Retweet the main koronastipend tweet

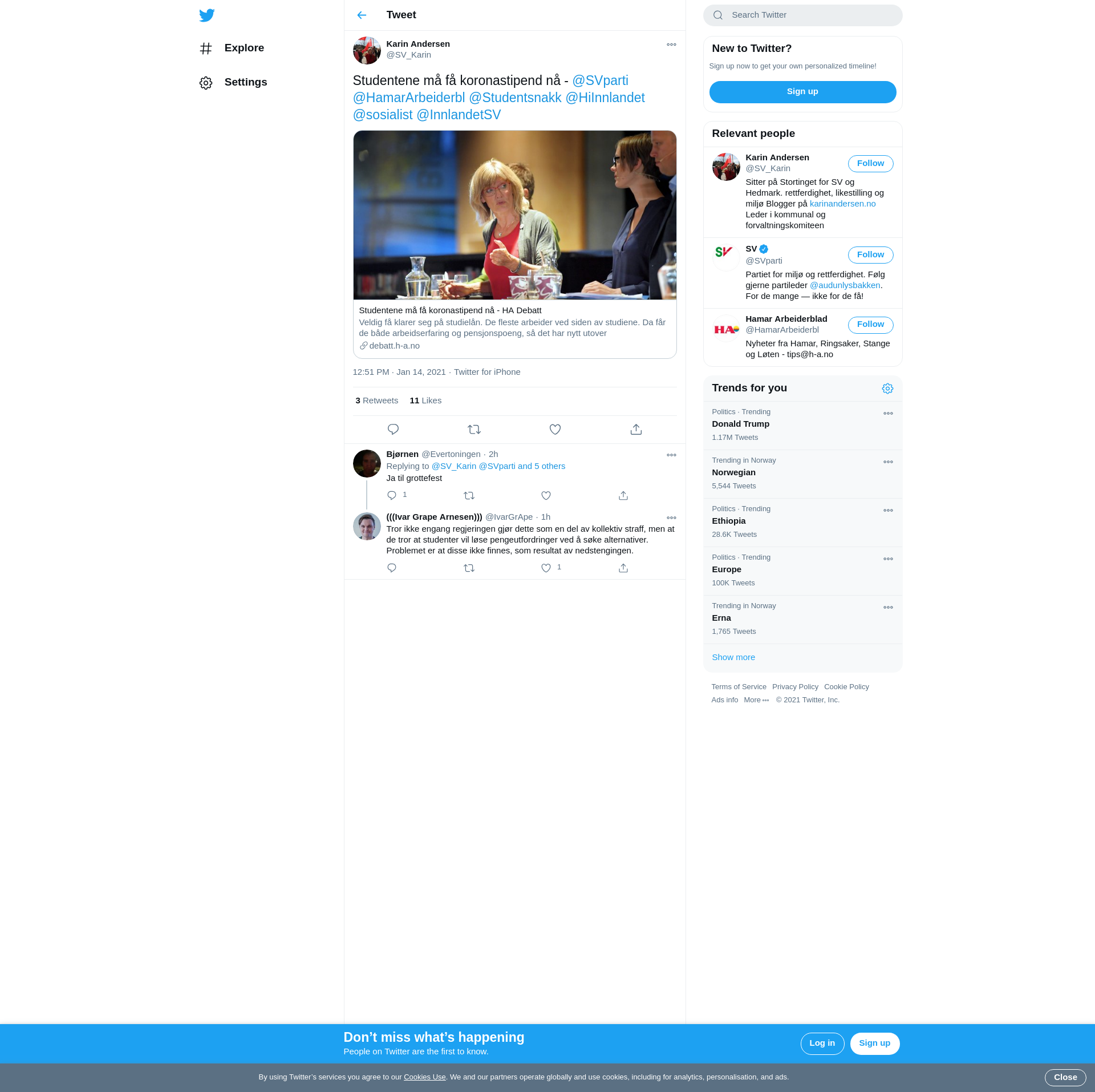click(474, 430)
